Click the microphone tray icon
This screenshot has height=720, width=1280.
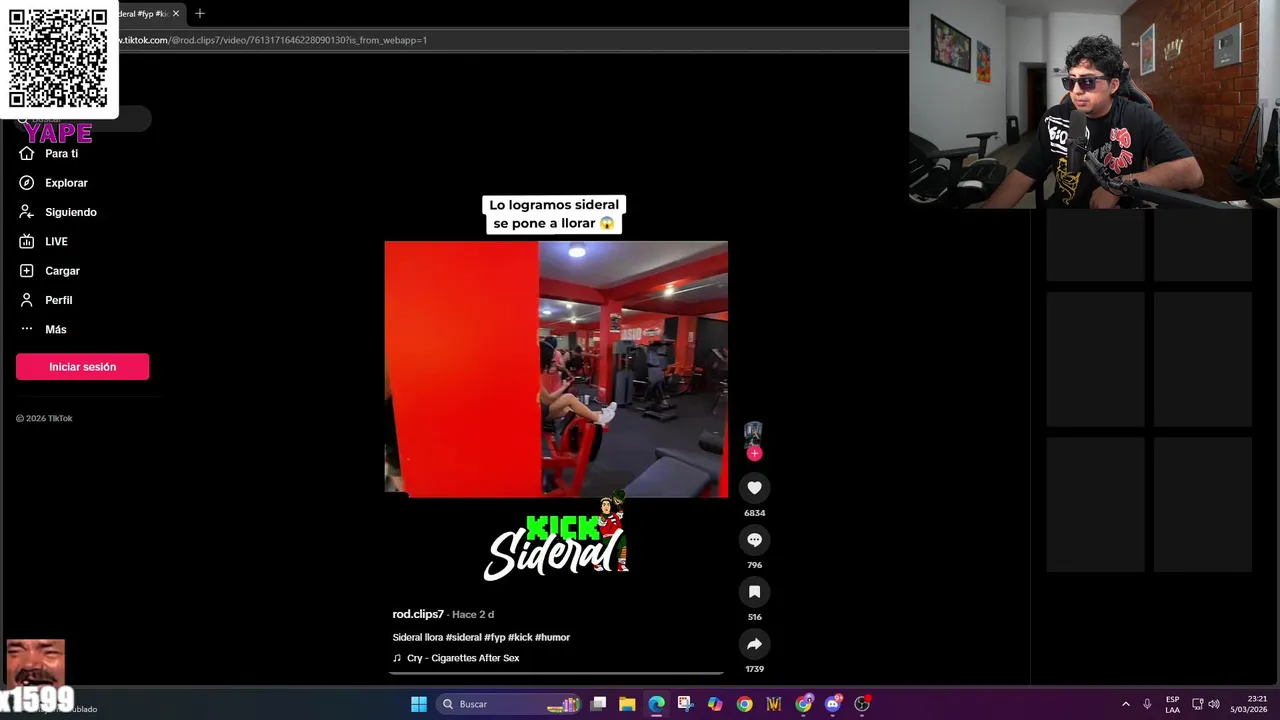point(1147,704)
